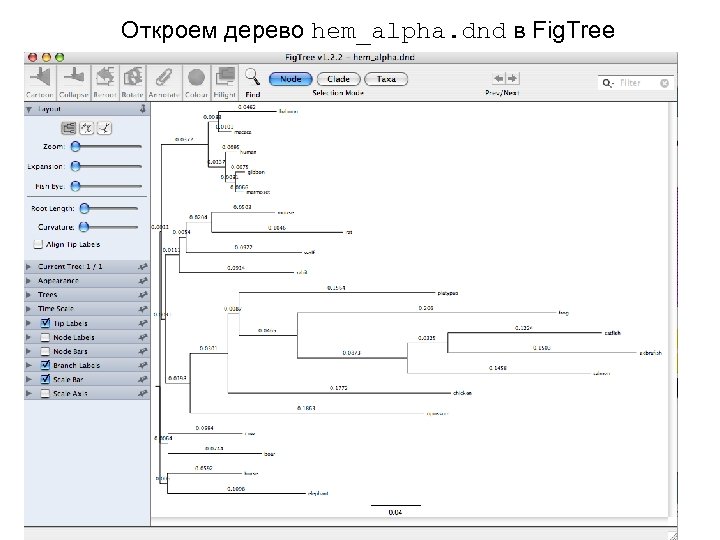Click the Hilight toolbar icon
This screenshot has height=540, width=720.
(225, 77)
